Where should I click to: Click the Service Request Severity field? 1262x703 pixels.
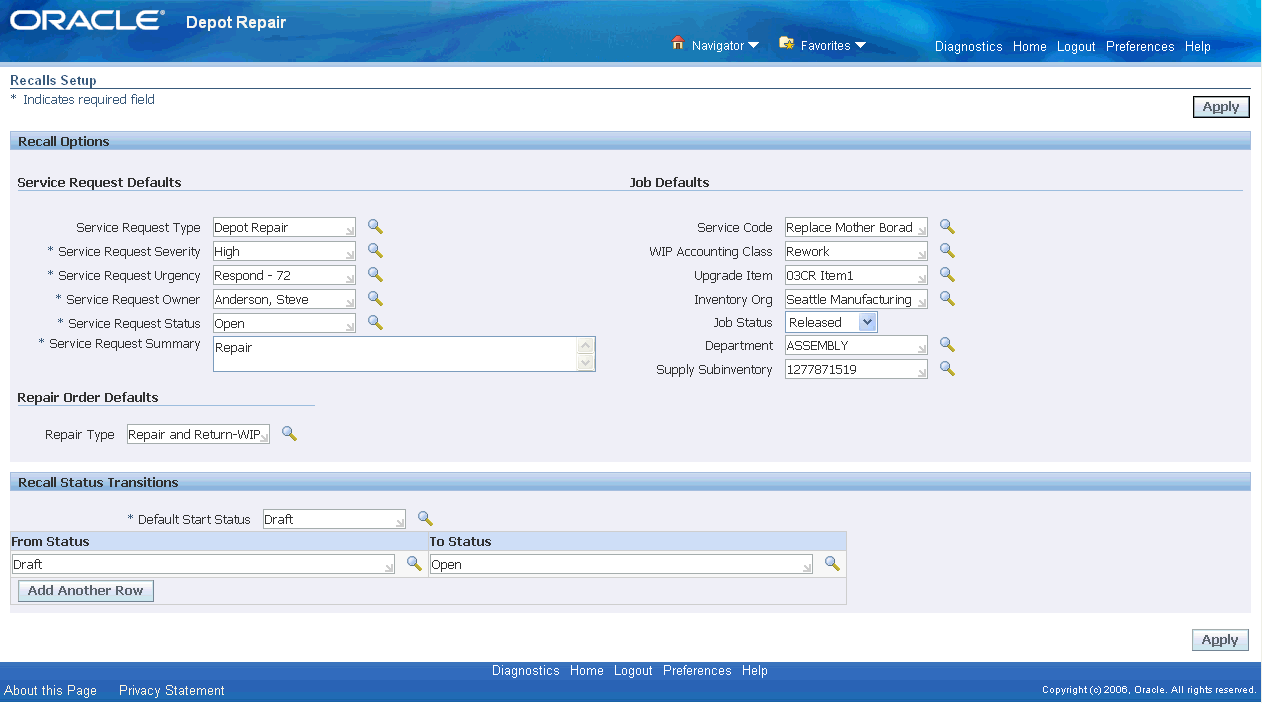[284, 252]
